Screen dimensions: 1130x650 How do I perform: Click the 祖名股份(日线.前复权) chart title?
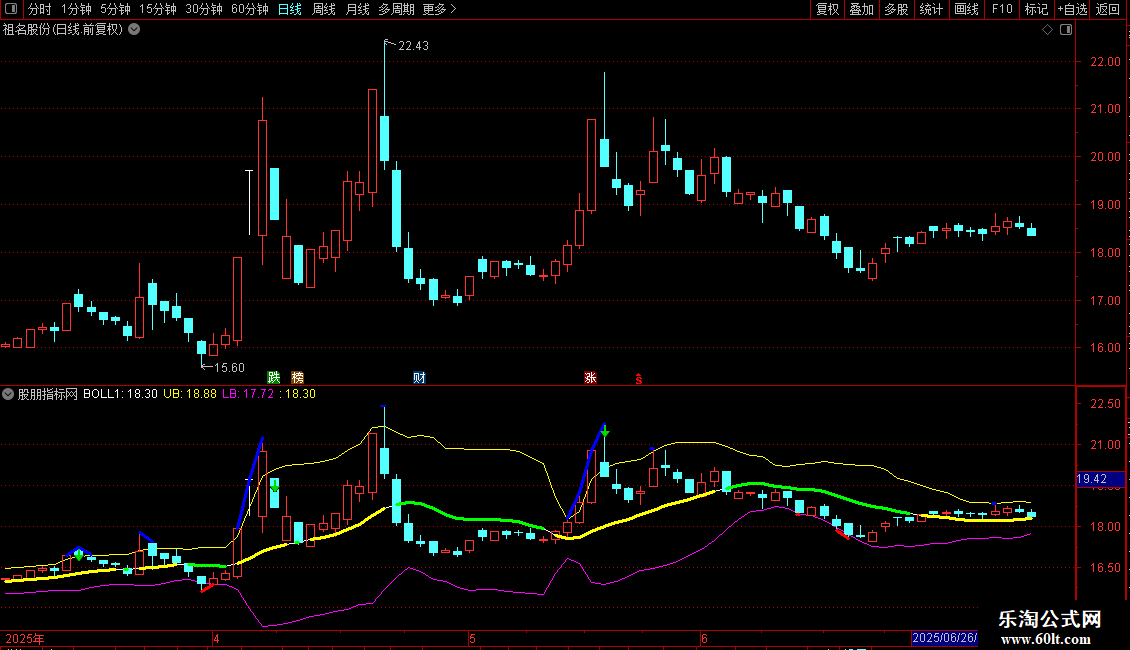(x=63, y=30)
